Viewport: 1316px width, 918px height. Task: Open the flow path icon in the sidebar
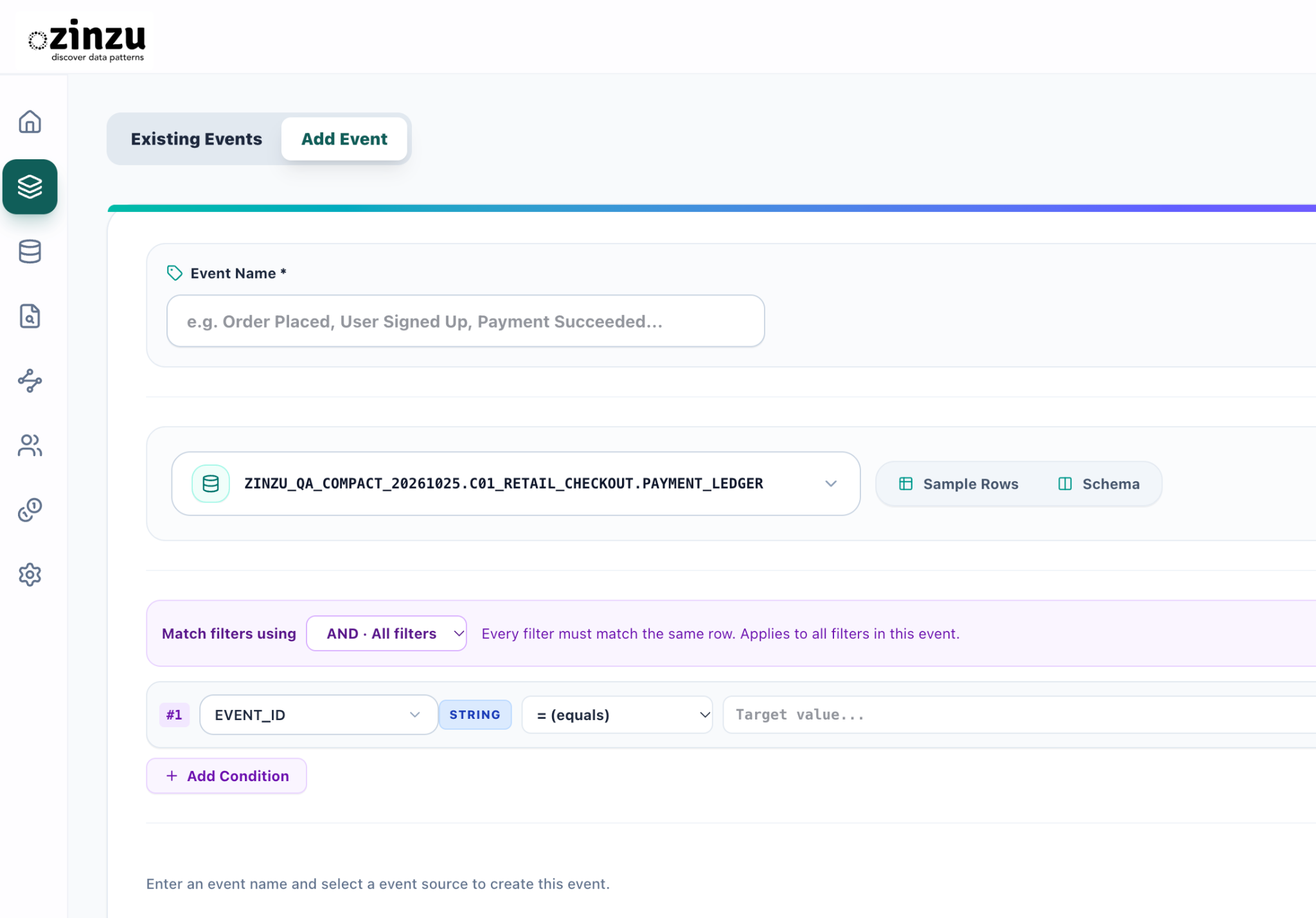pos(30,381)
